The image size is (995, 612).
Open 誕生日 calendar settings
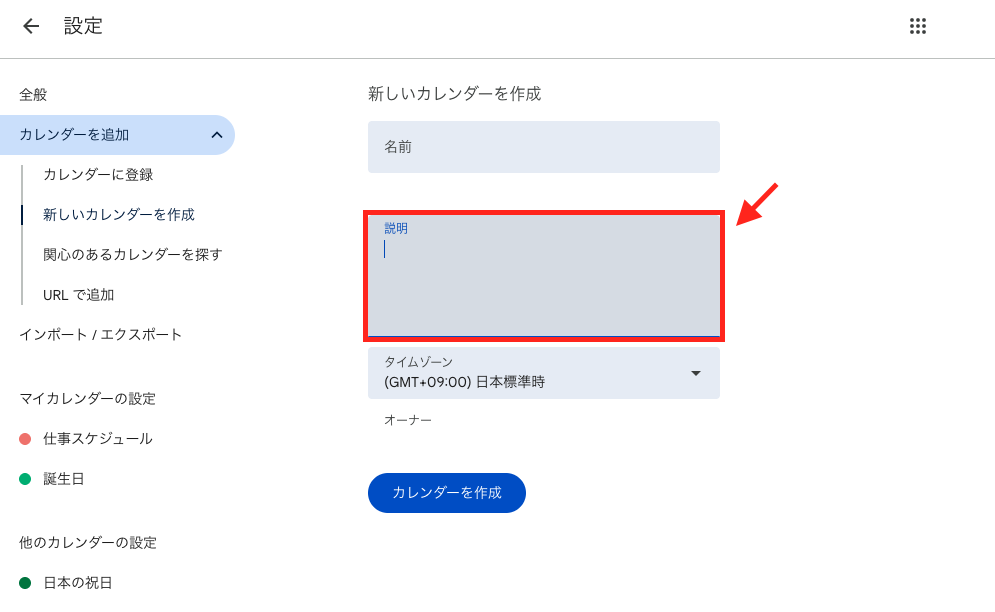pos(63,479)
